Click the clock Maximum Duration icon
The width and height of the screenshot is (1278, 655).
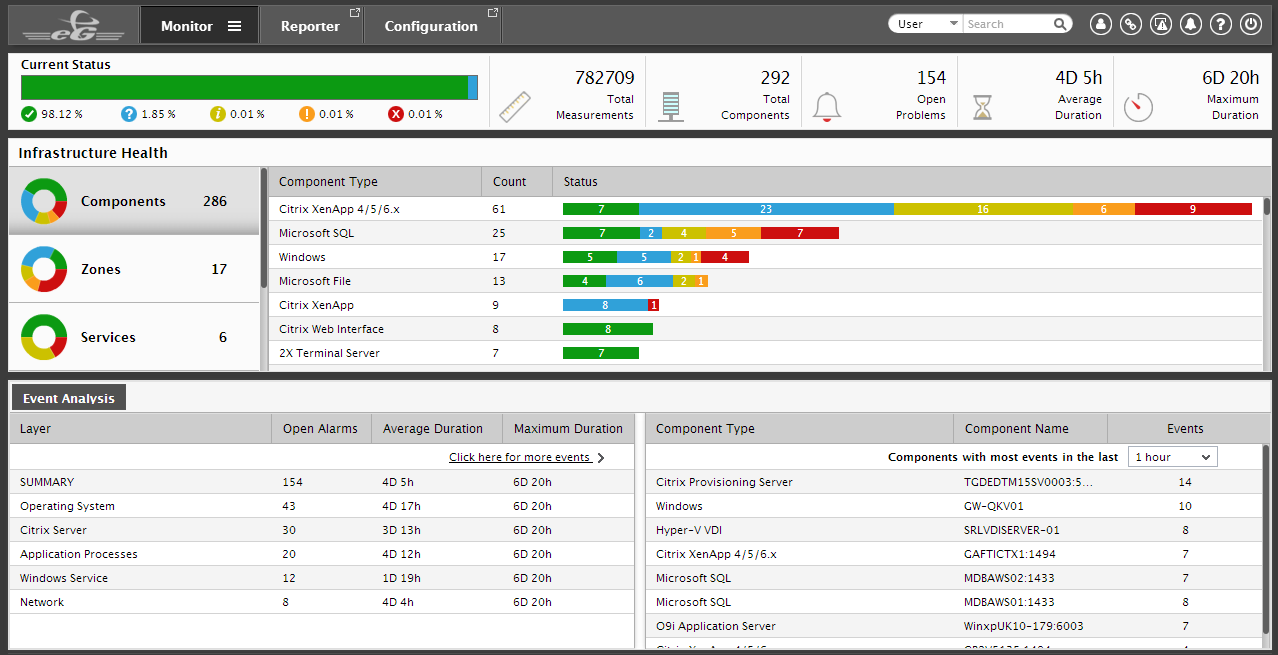[x=1138, y=107]
